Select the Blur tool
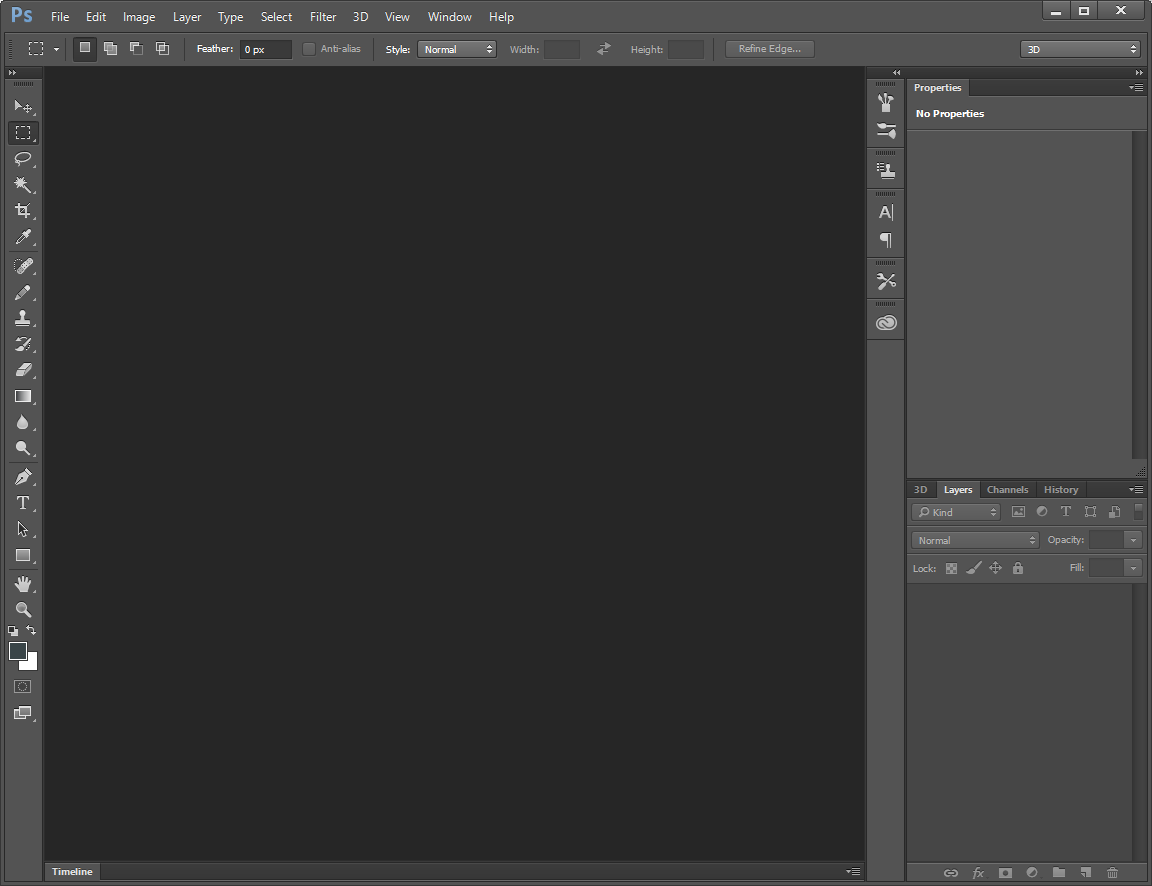Viewport: 1152px width, 886px height. tap(23, 422)
